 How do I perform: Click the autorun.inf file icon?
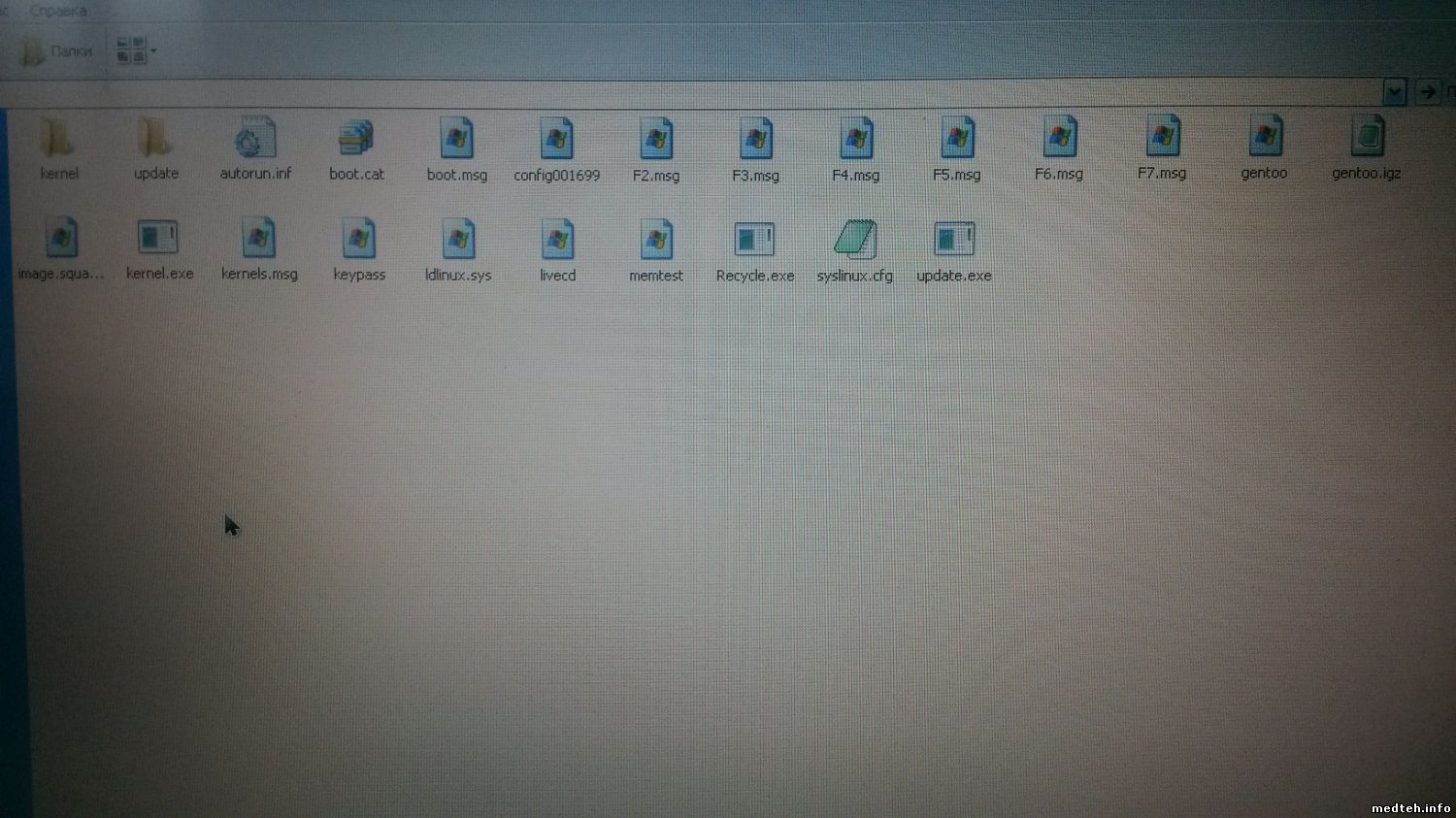point(255,139)
